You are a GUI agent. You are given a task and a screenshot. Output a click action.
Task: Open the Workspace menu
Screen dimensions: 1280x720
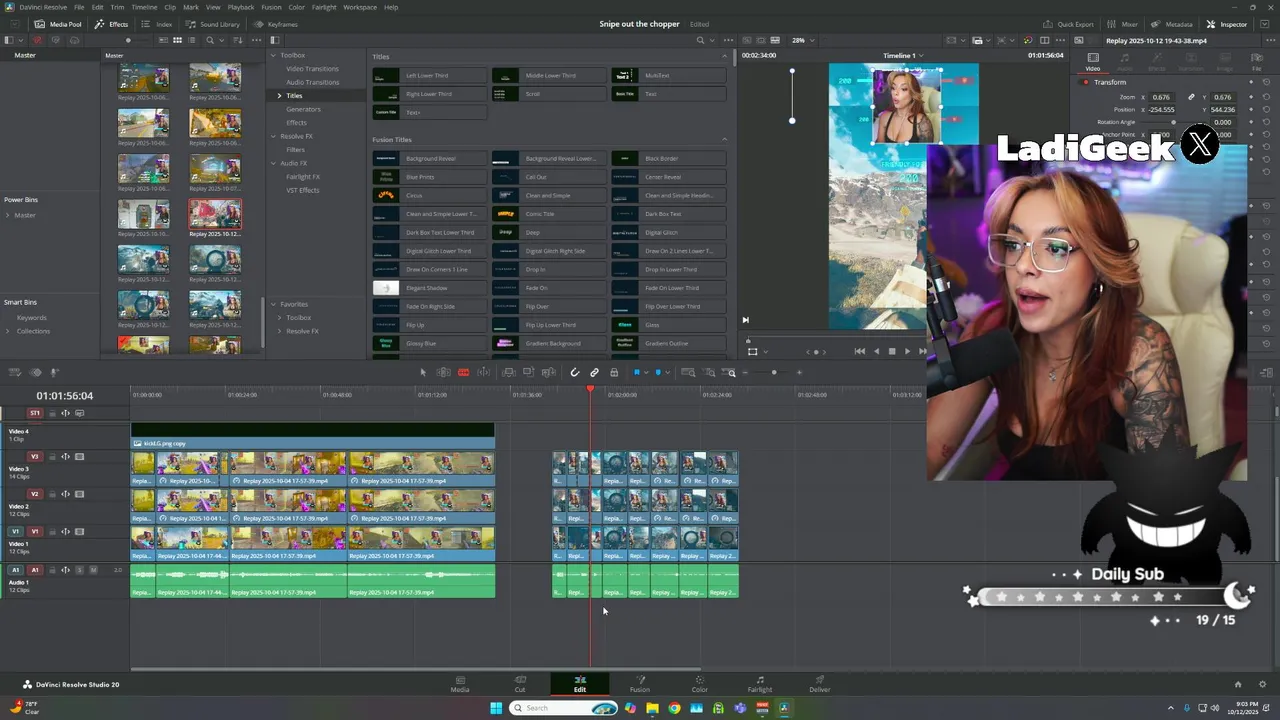[360, 7]
